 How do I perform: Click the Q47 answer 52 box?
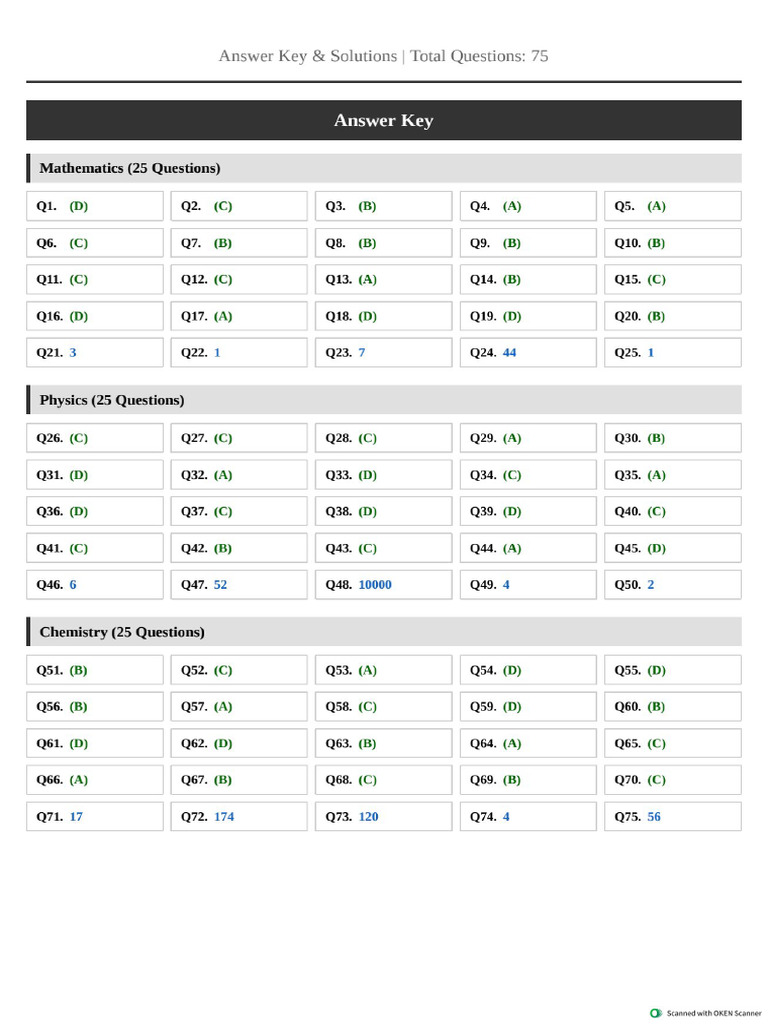pyautogui.click(x=239, y=584)
